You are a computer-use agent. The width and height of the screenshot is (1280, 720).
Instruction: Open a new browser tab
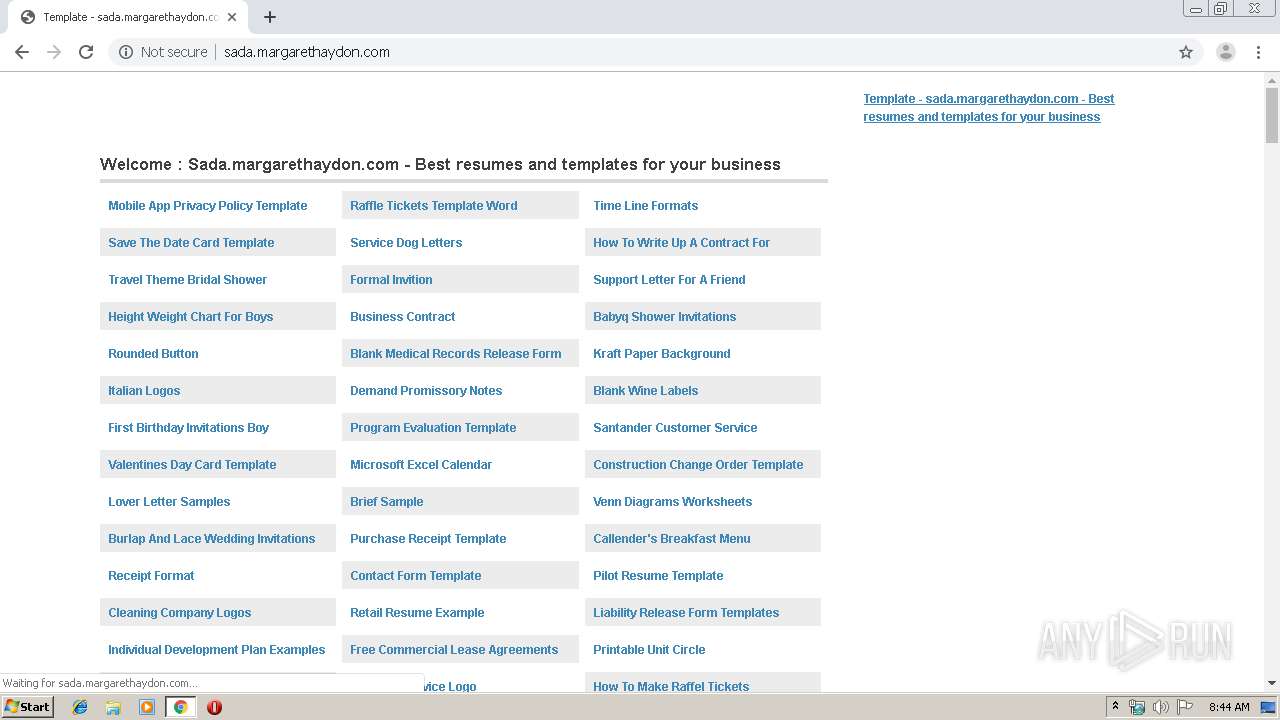(x=270, y=17)
